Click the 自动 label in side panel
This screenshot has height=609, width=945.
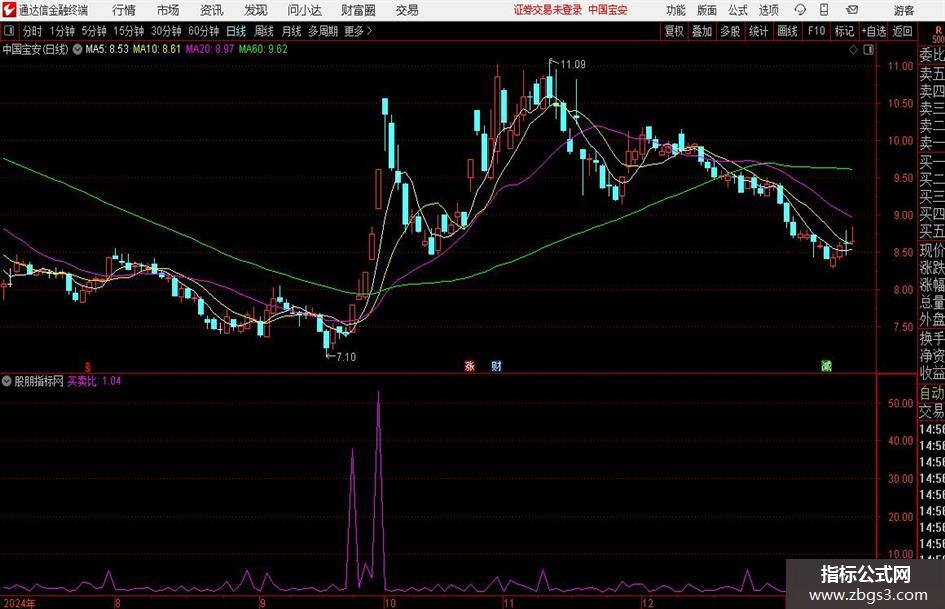pyautogui.click(x=932, y=393)
